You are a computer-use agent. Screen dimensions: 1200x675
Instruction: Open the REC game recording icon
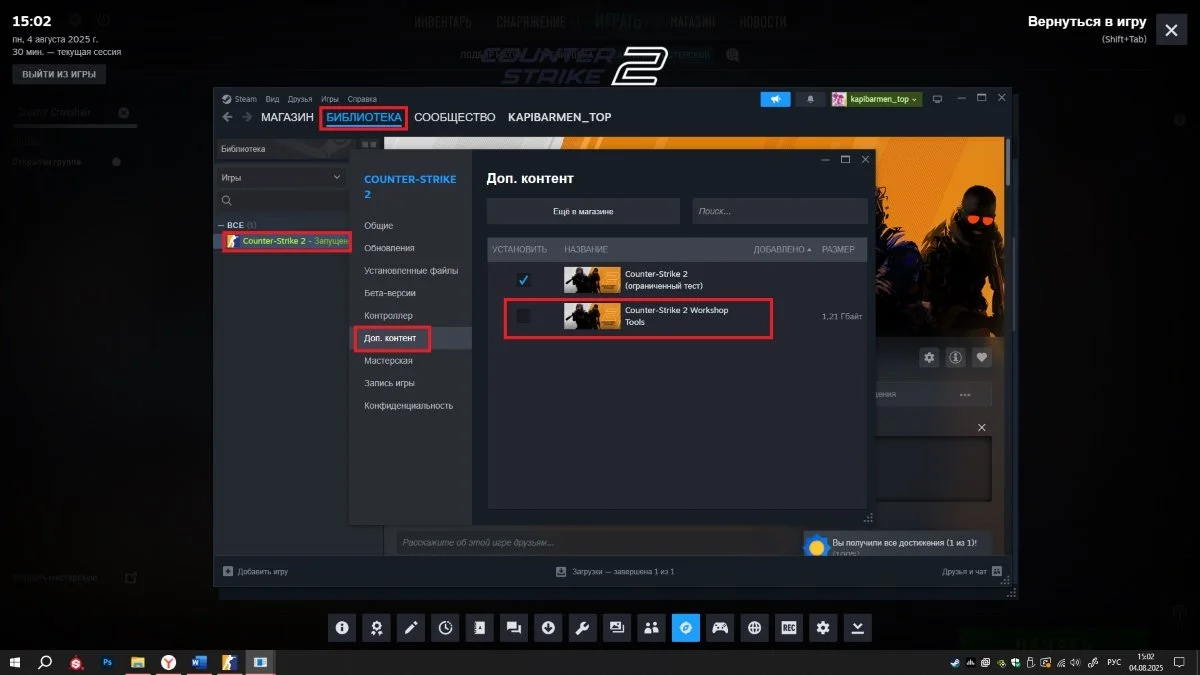788,628
